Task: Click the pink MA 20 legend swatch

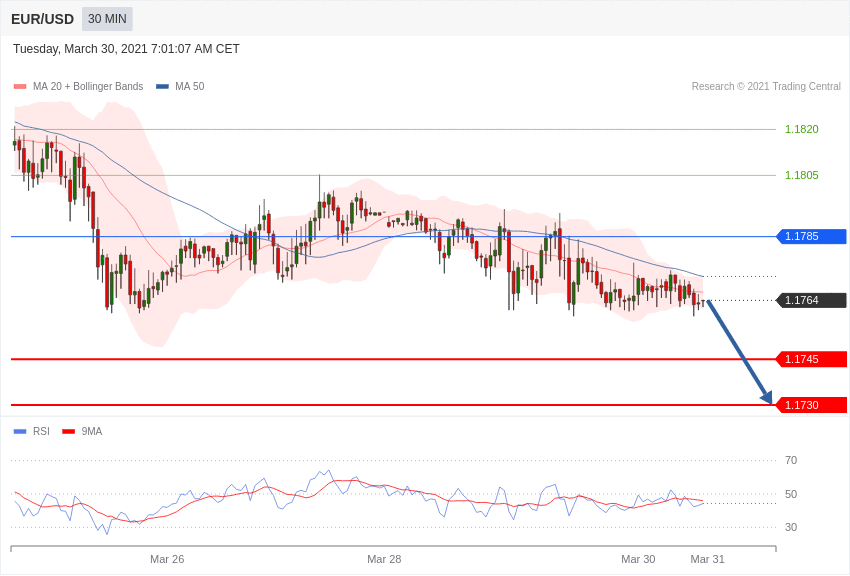Action: coord(20,87)
